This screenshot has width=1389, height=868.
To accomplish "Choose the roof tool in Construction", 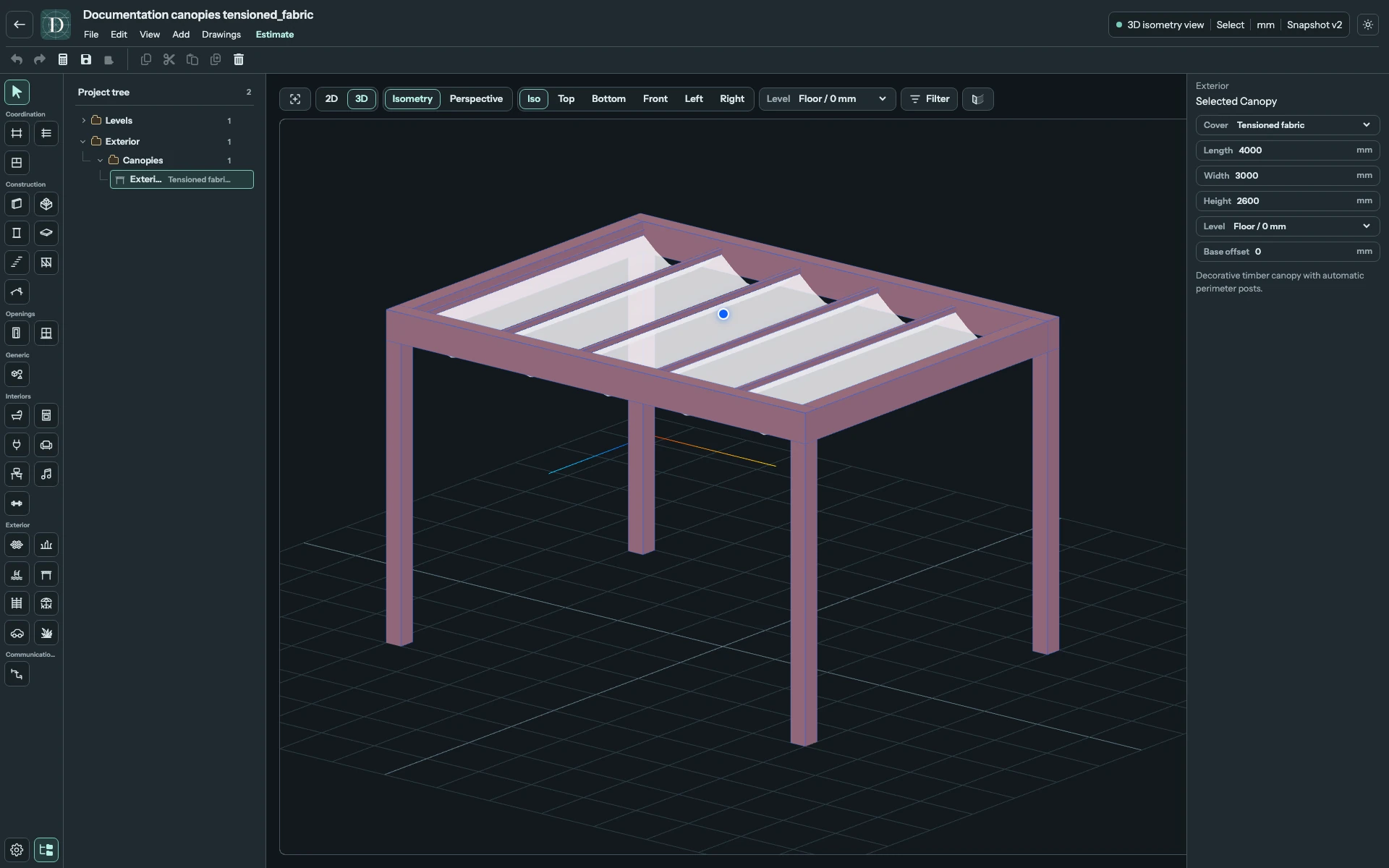I will (x=17, y=292).
